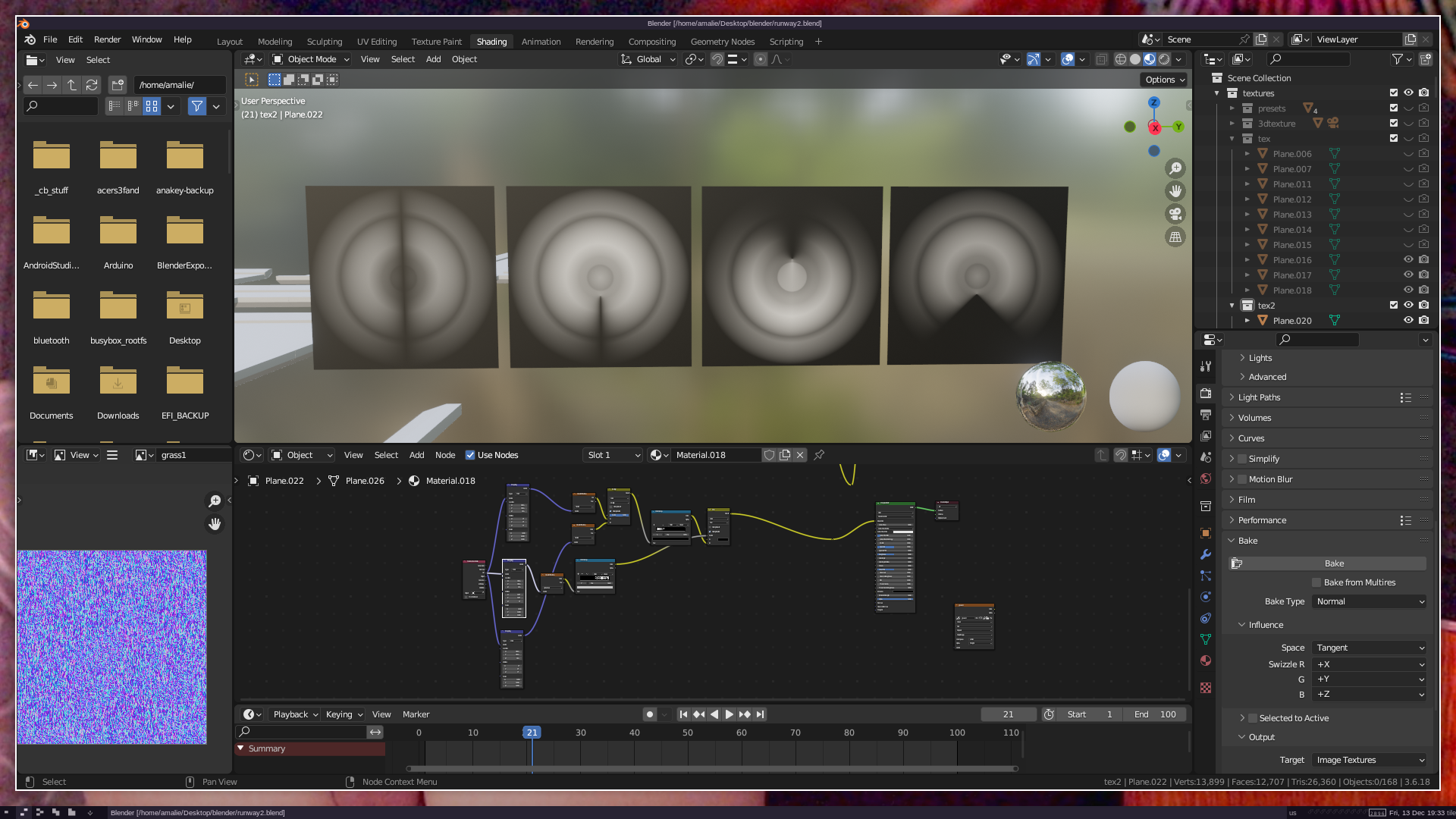This screenshot has height=819, width=1456.
Task: Select rendered viewport shading mode
Action: pyautogui.click(x=1164, y=59)
